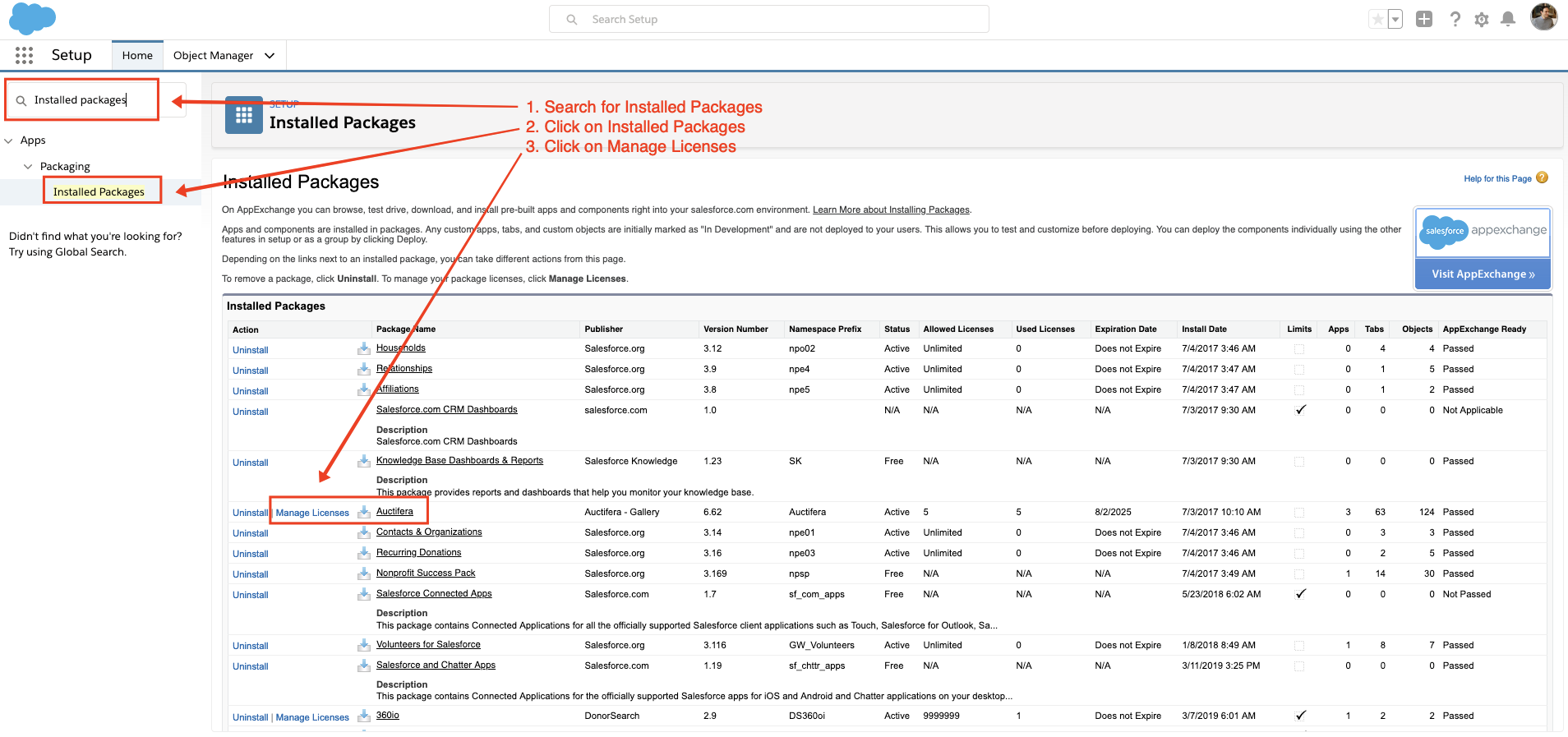Click the Salesforce cloud logo
Image resolution: width=1568 pixels, height=737 pixels.
[32, 18]
